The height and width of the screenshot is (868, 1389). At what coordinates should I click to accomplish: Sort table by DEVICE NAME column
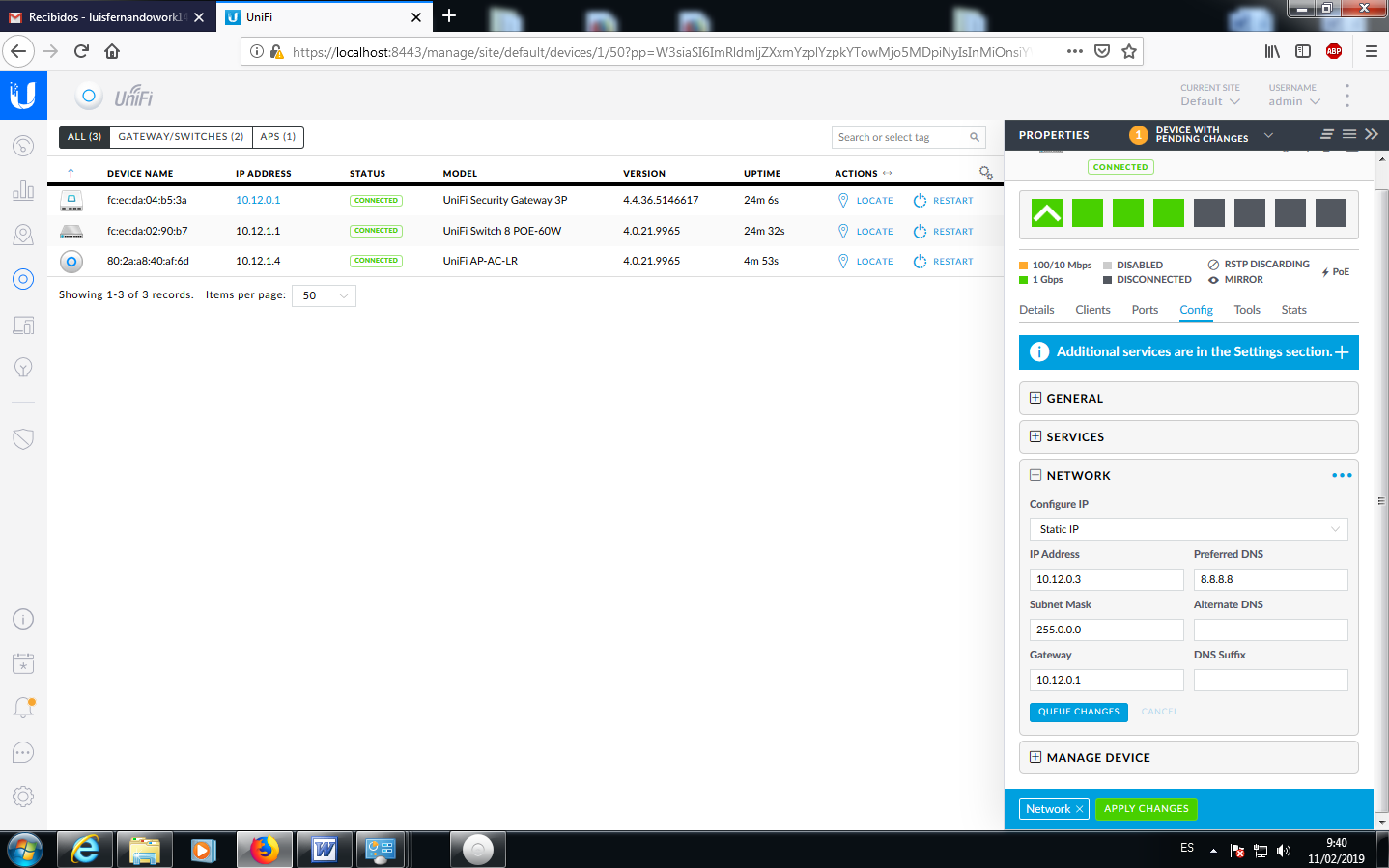pos(140,174)
